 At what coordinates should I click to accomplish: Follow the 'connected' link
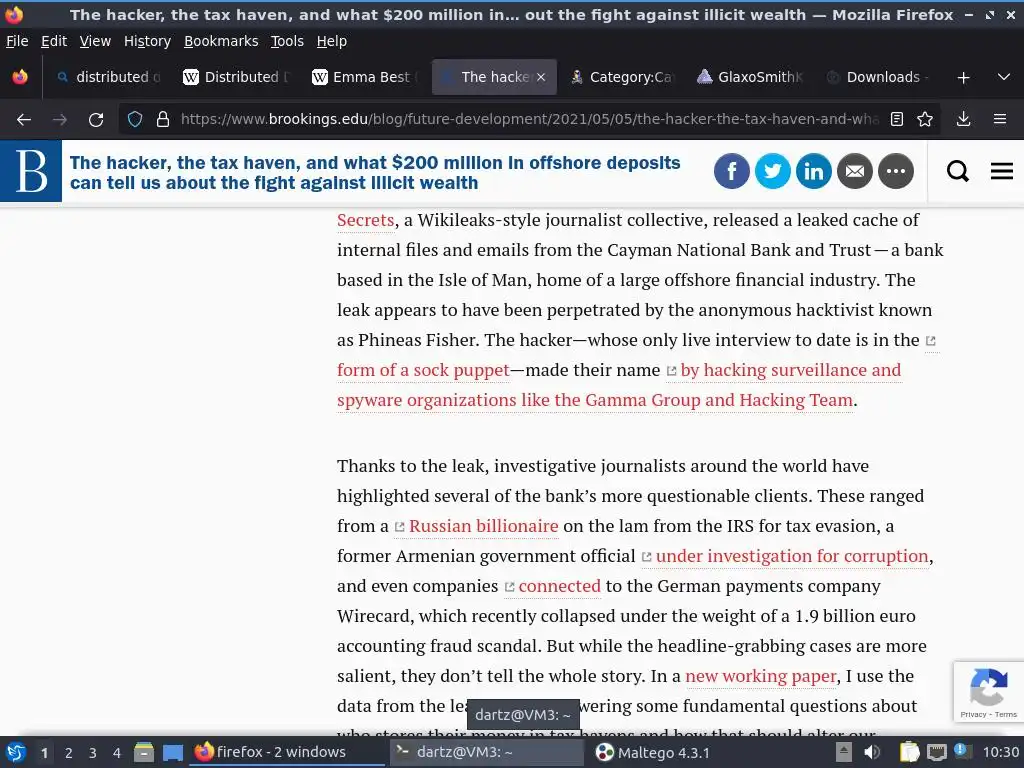559,586
